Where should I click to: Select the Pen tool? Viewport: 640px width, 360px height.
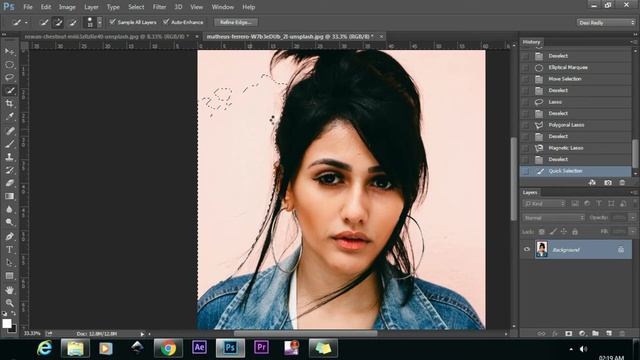pyautogui.click(x=9, y=236)
